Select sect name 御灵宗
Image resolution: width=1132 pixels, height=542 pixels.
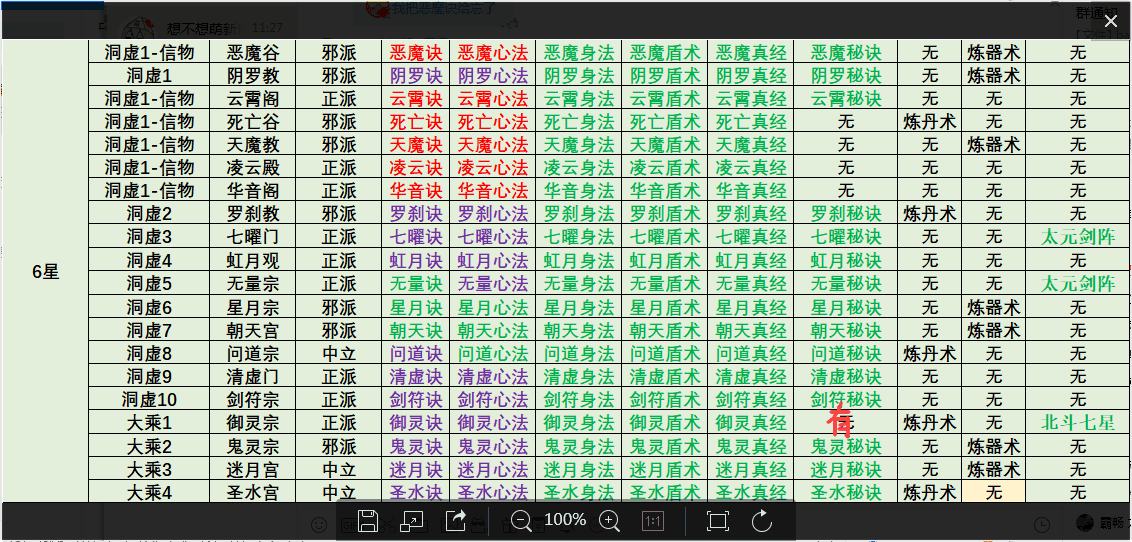click(252, 421)
